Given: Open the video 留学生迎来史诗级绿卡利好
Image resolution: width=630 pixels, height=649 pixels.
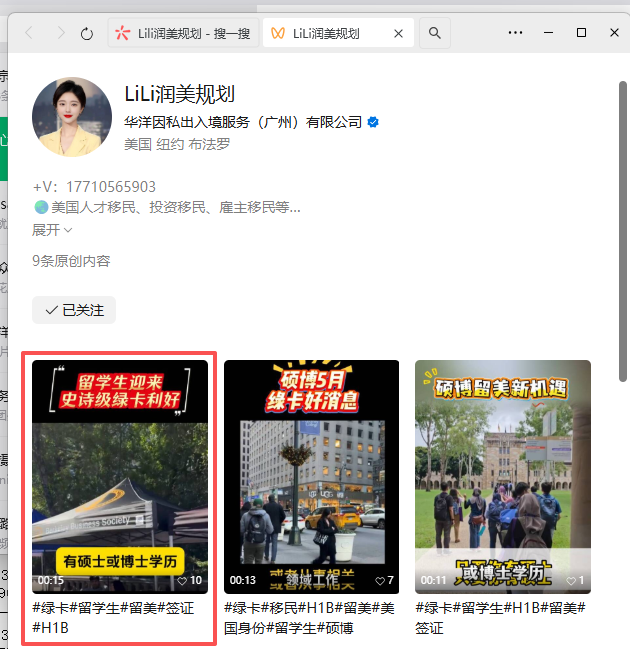Looking at the screenshot, I should pos(120,477).
